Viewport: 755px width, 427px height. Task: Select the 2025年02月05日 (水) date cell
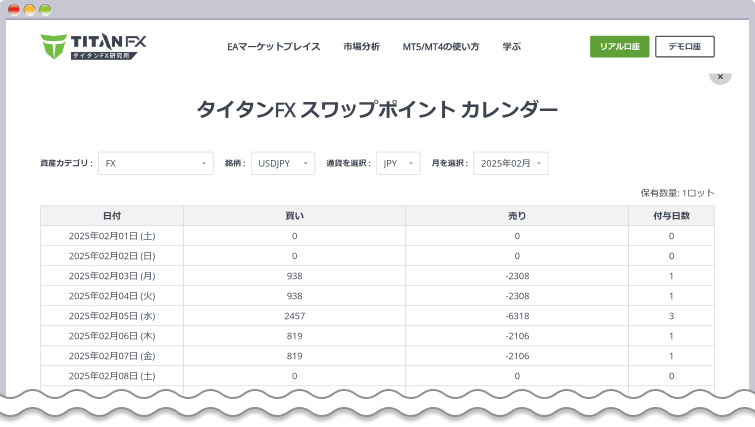(x=112, y=316)
